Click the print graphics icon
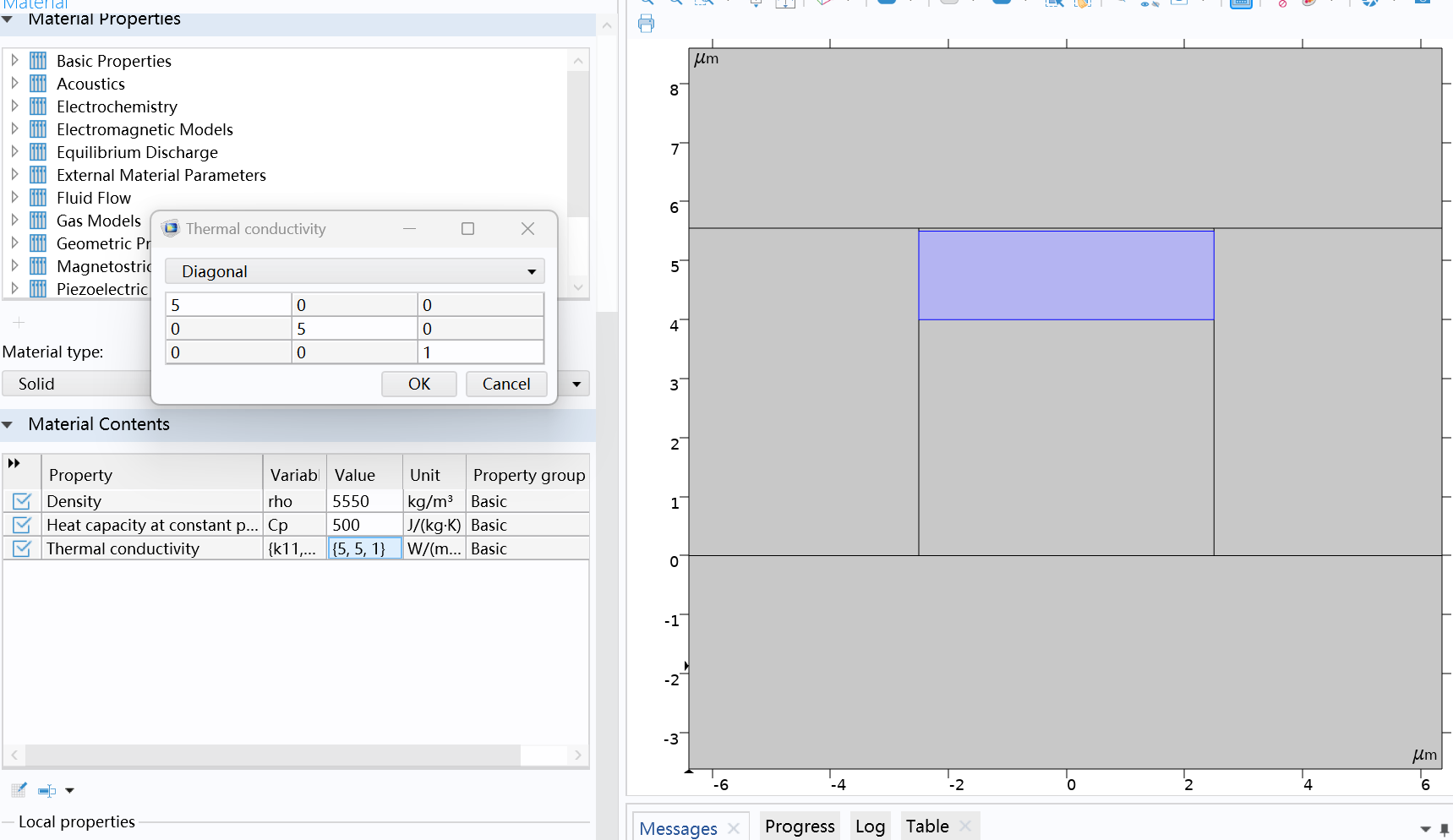1453x840 pixels. pos(647,24)
